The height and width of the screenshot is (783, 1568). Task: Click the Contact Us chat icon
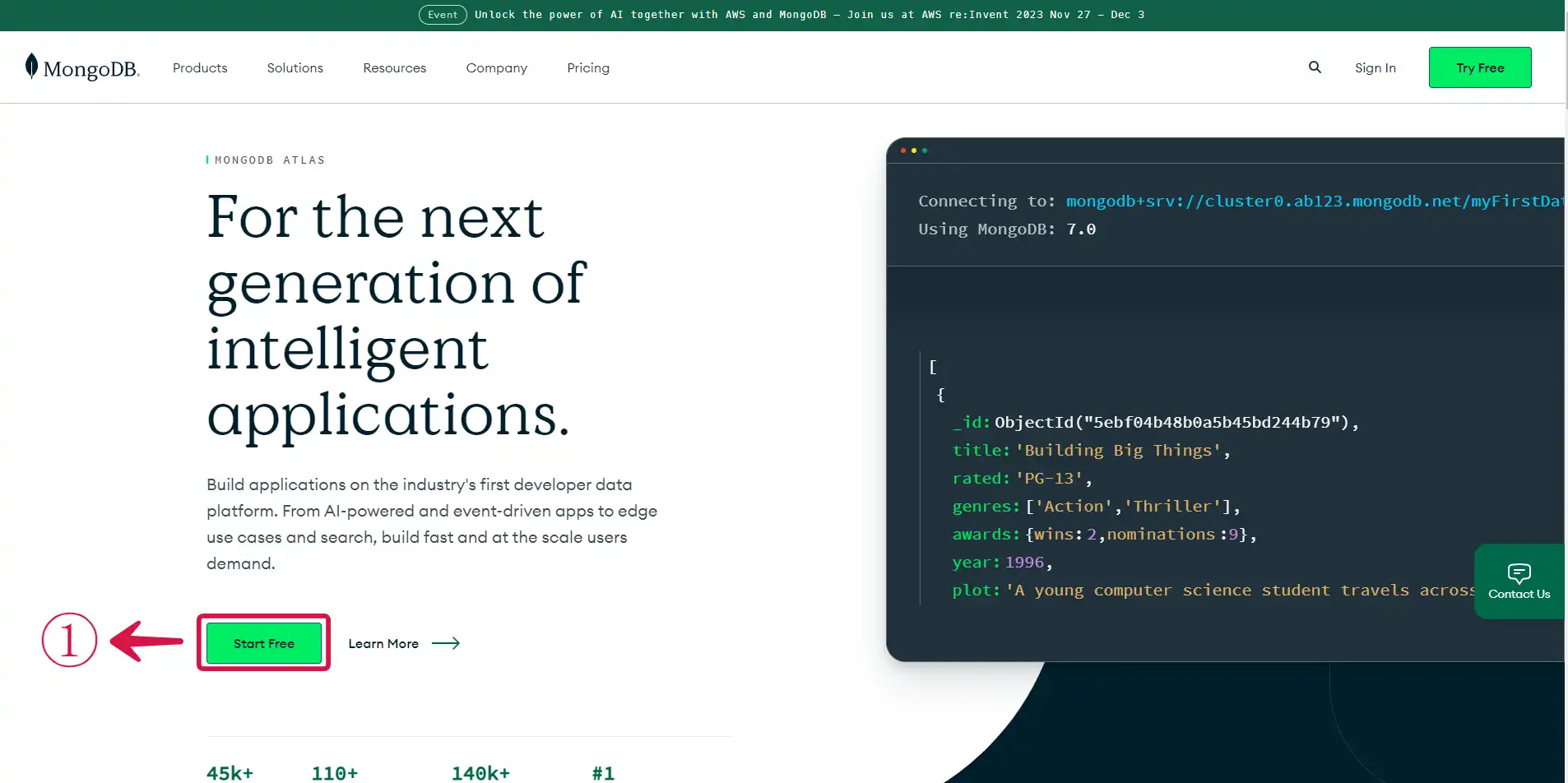(1519, 572)
